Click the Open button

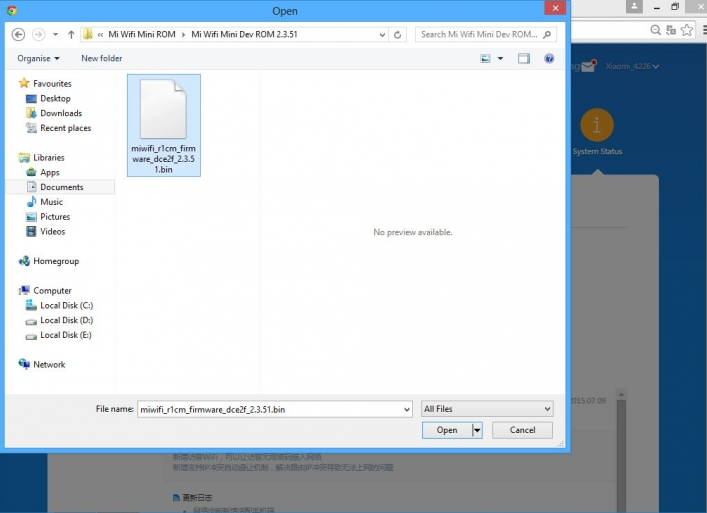click(x=447, y=430)
